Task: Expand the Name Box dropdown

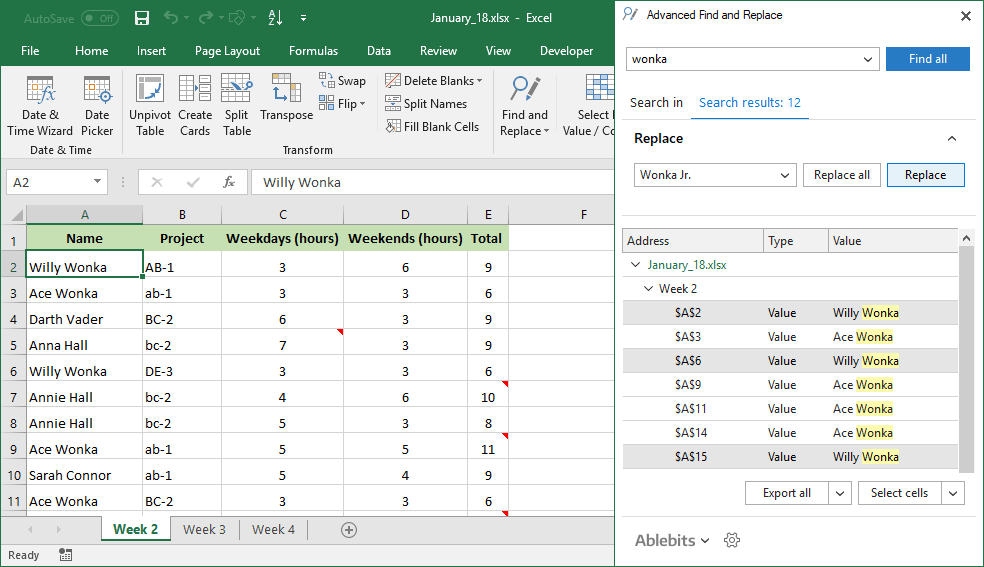Action: pos(97,182)
